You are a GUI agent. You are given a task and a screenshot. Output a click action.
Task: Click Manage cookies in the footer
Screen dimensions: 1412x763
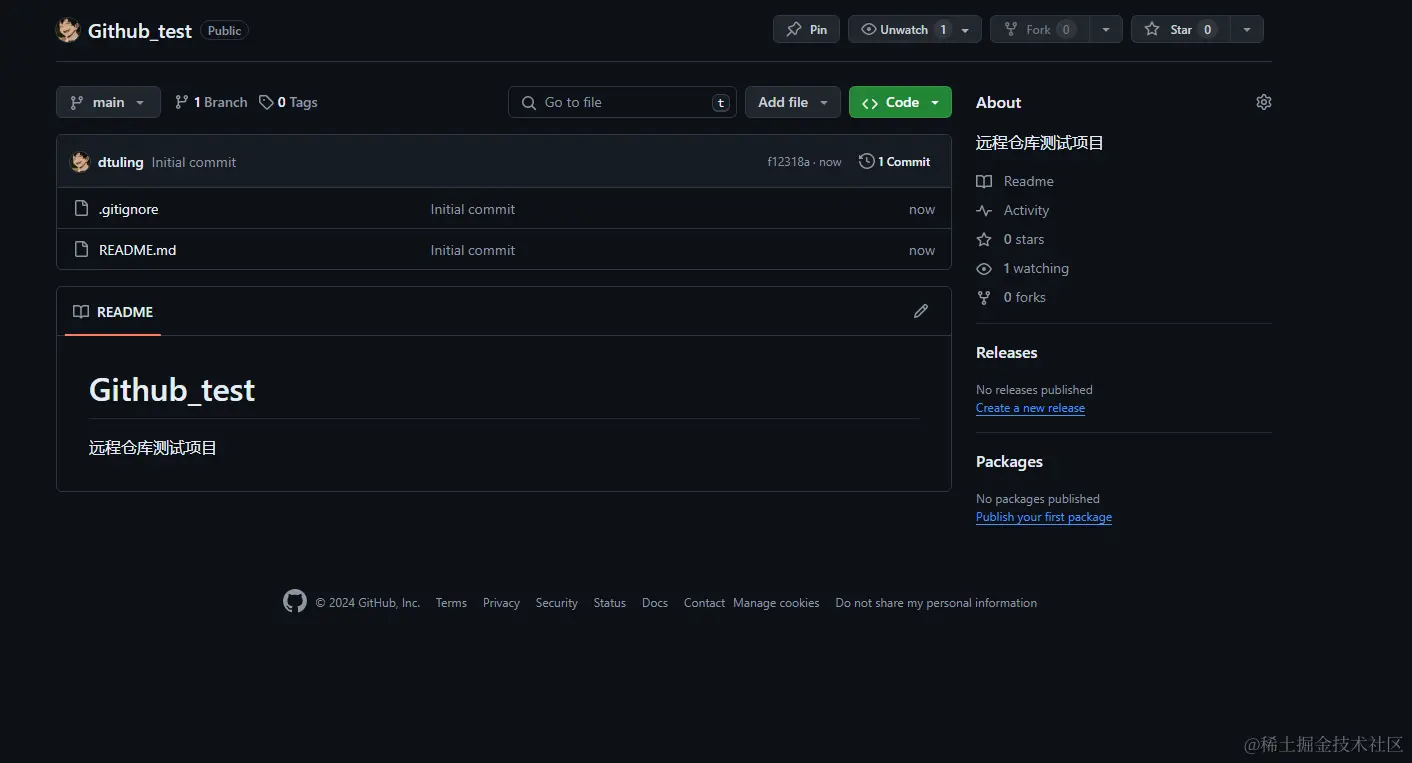(x=776, y=603)
